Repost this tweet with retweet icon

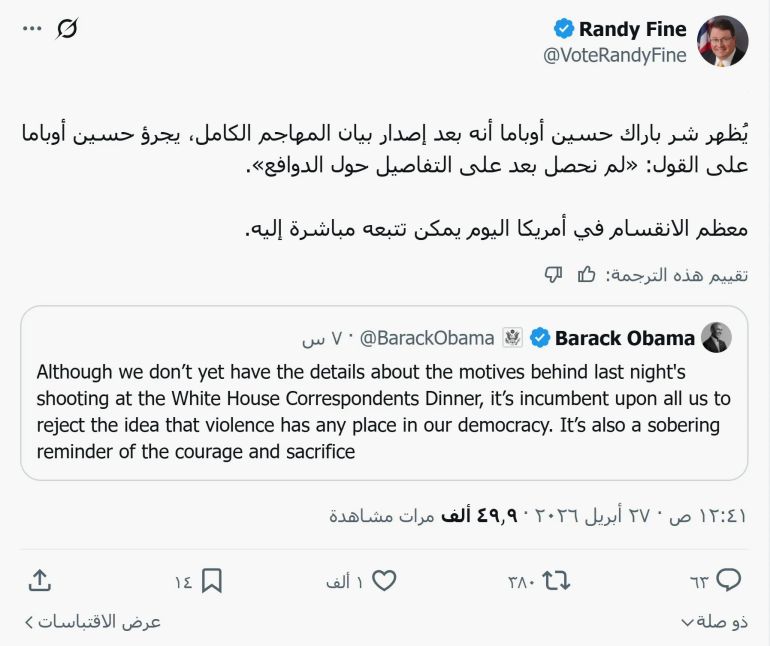[556, 580]
